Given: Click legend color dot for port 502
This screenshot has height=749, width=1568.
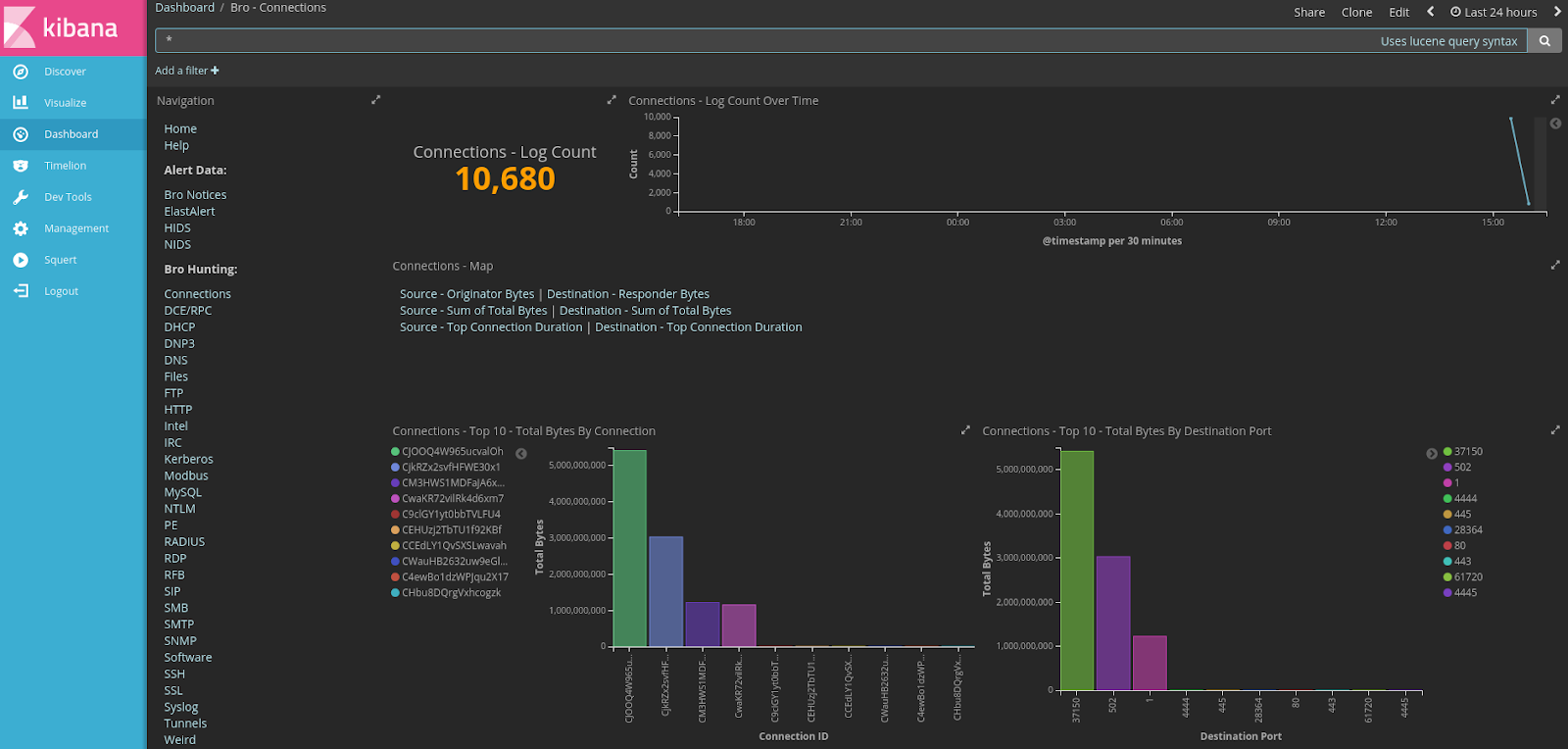Looking at the screenshot, I should 1447,468.
